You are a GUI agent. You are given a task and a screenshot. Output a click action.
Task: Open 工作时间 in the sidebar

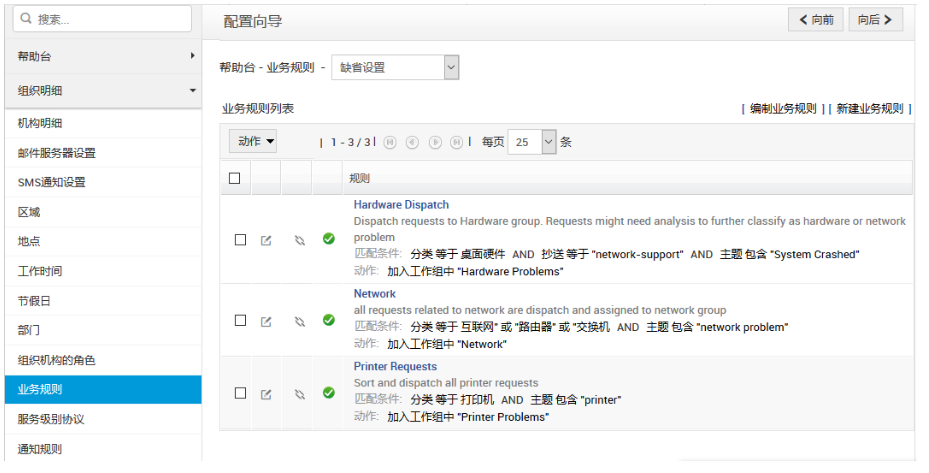103,271
